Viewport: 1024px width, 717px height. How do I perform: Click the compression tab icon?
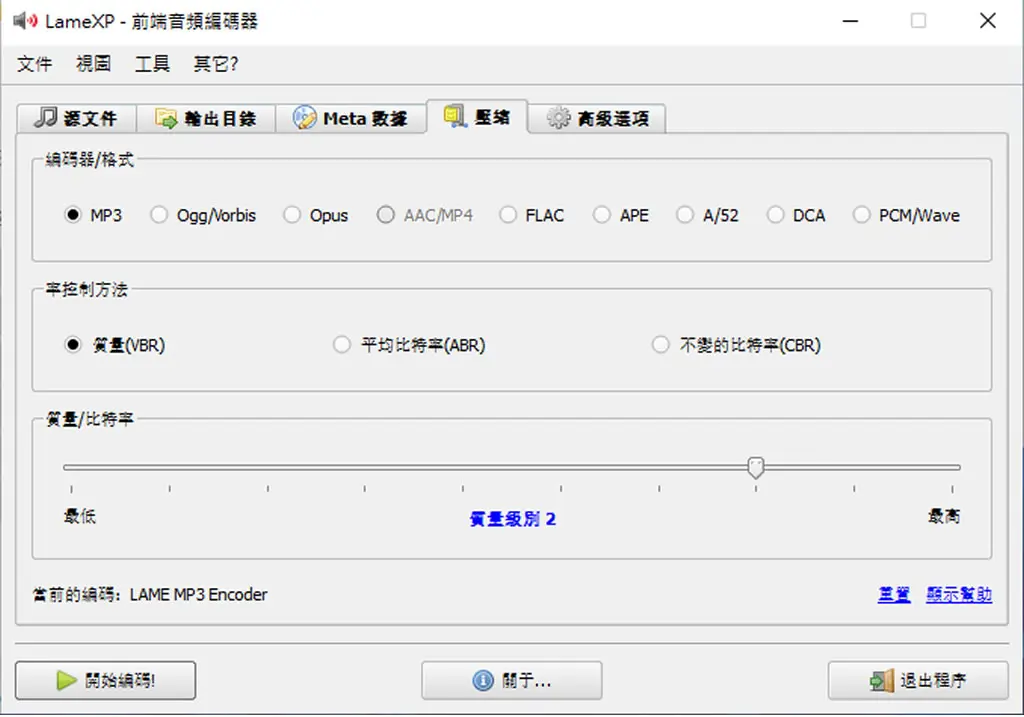(x=455, y=116)
